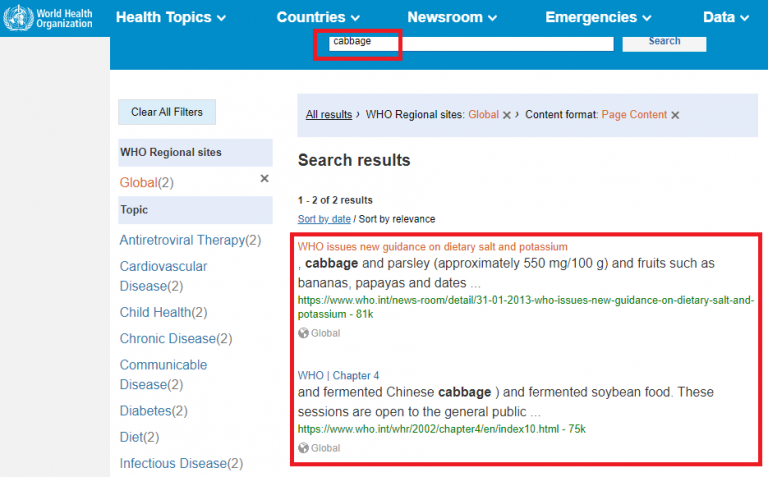Open the Countries dropdown menu
Image resolution: width=768 pixels, height=477 pixels.
click(318, 18)
